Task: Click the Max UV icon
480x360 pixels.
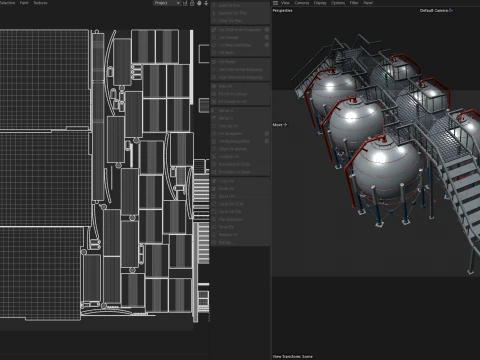Action: click(214, 86)
